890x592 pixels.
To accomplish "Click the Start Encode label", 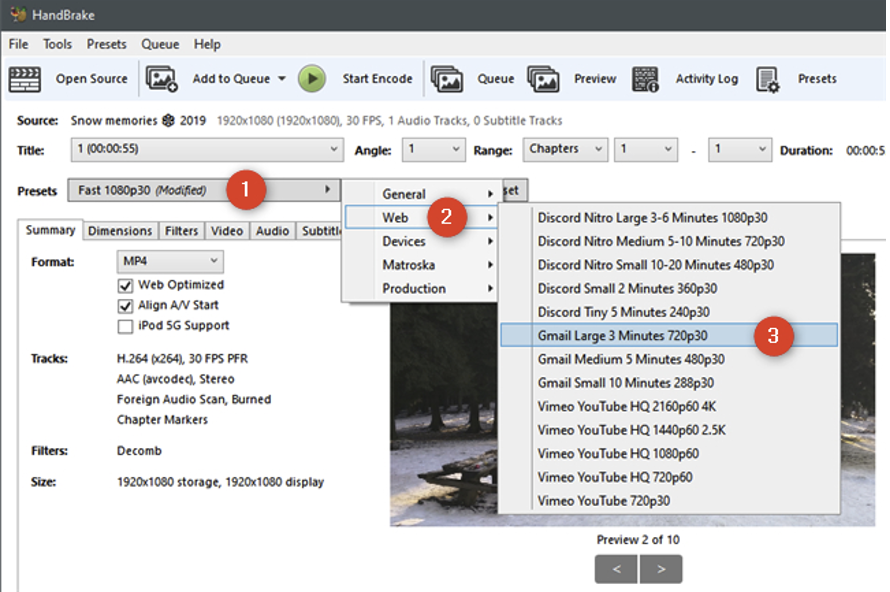I will coord(377,79).
